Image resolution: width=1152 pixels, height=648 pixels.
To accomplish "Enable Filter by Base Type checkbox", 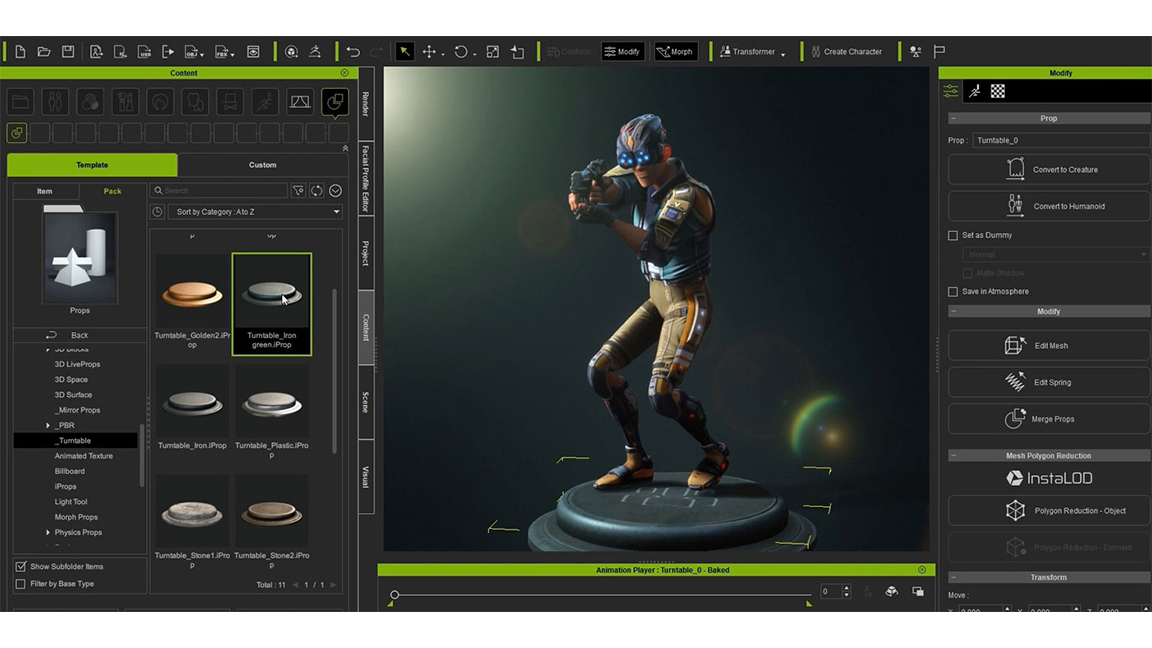I will [21, 584].
